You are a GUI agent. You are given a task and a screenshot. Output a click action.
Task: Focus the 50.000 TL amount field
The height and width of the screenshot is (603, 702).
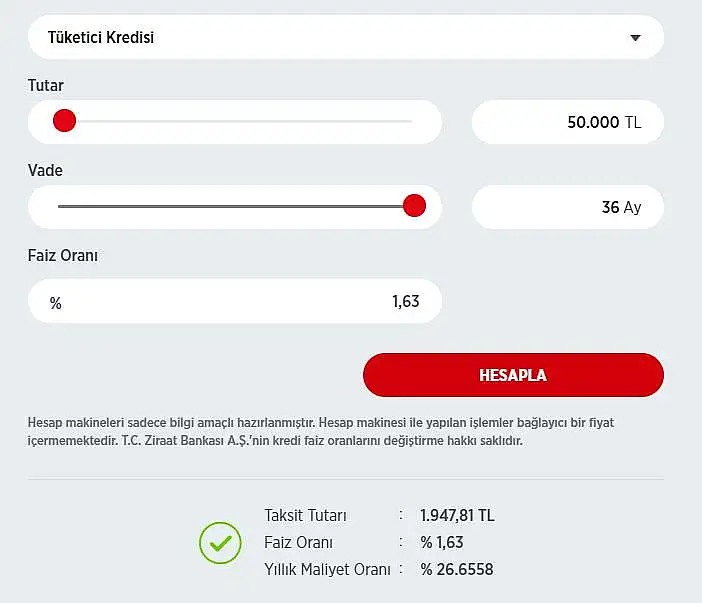[x=568, y=122]
